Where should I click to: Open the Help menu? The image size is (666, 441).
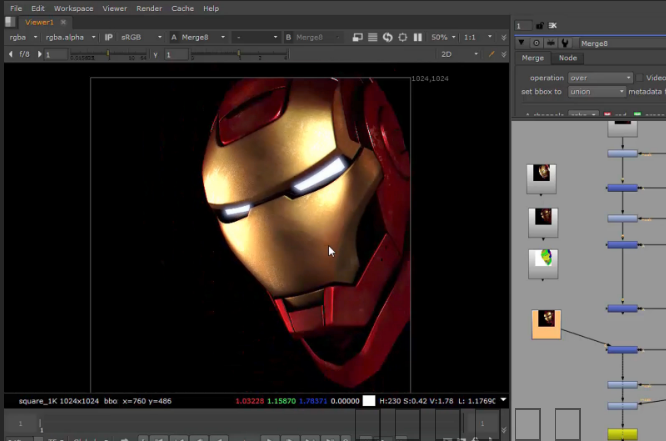tap(211, 8)
